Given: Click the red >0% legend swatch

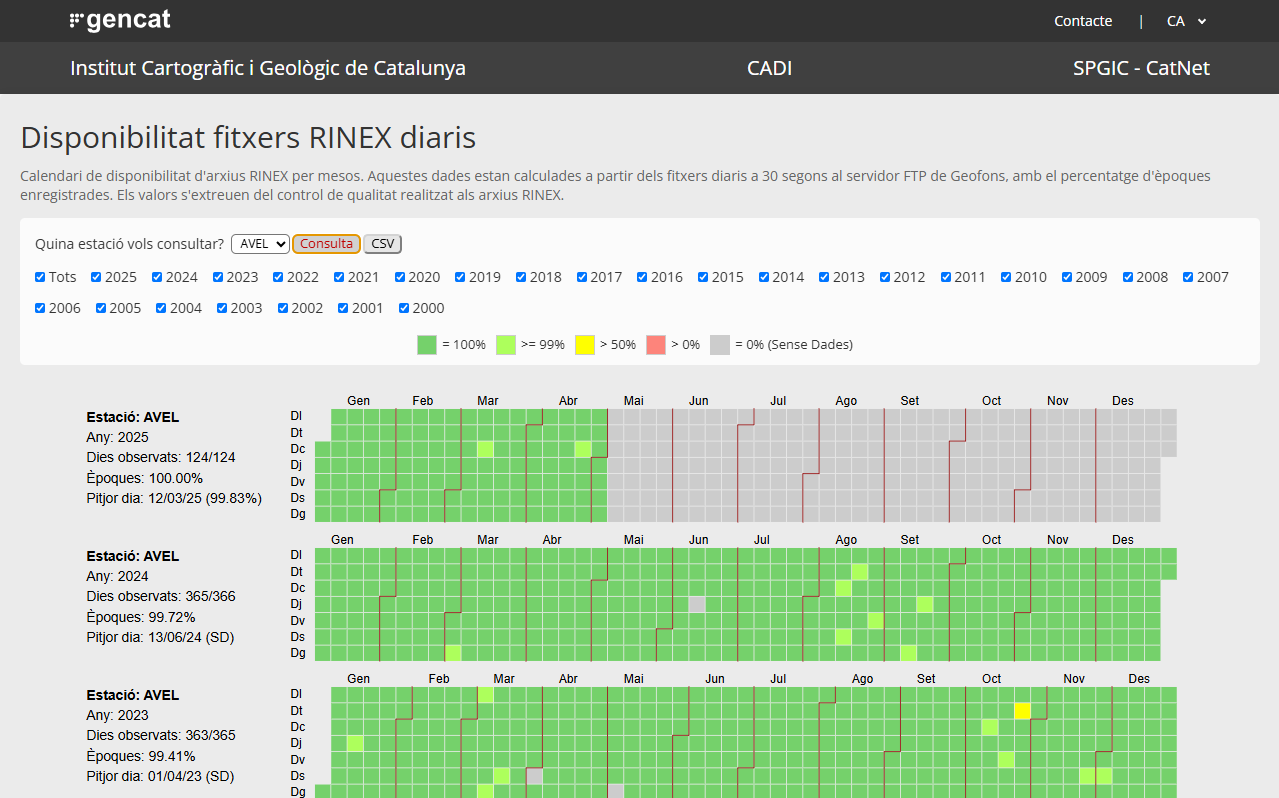Looking at the screenshot, I should (656, 345).
